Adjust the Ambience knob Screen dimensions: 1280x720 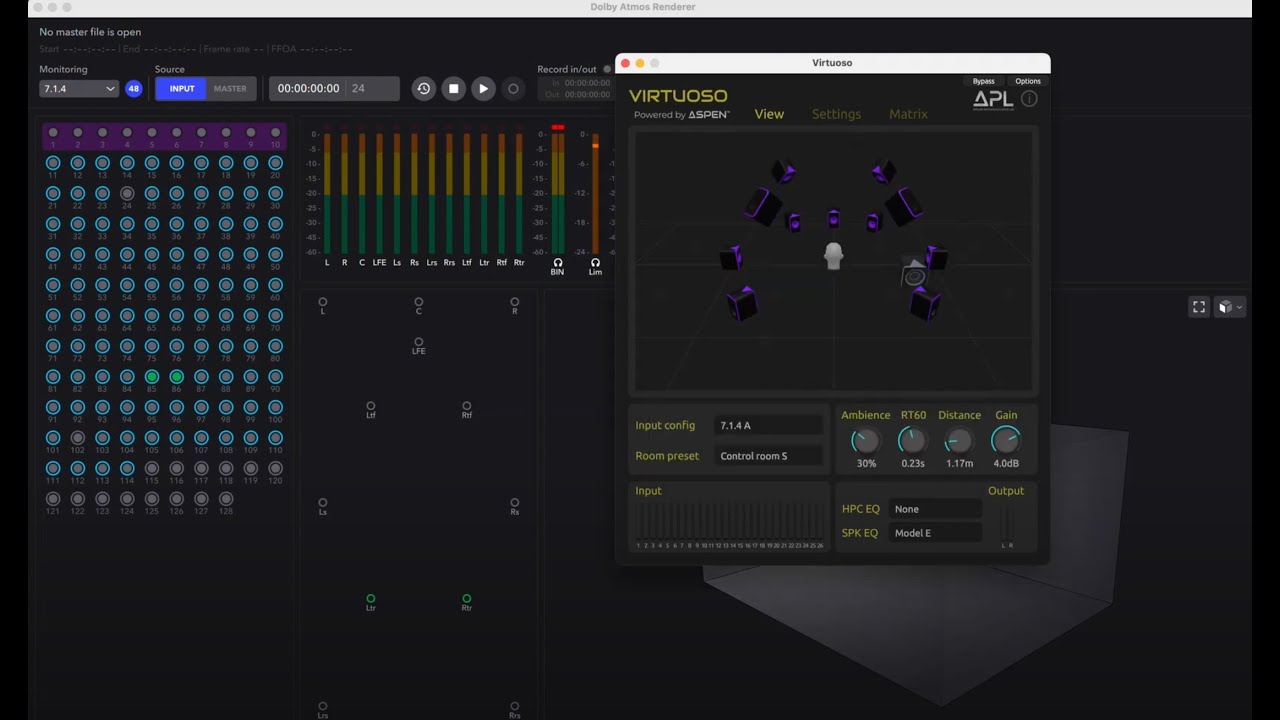(865, 440)
